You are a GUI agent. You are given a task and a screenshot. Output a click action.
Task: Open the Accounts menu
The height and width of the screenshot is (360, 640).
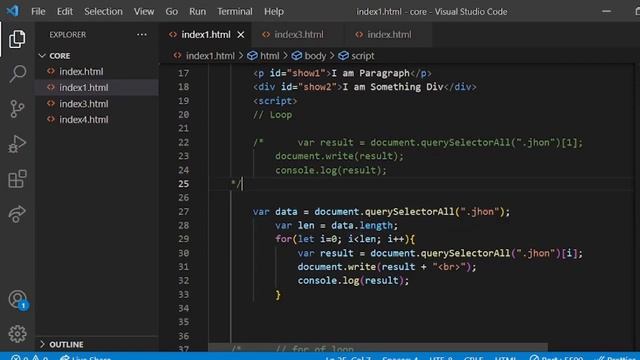pos(18,300)
